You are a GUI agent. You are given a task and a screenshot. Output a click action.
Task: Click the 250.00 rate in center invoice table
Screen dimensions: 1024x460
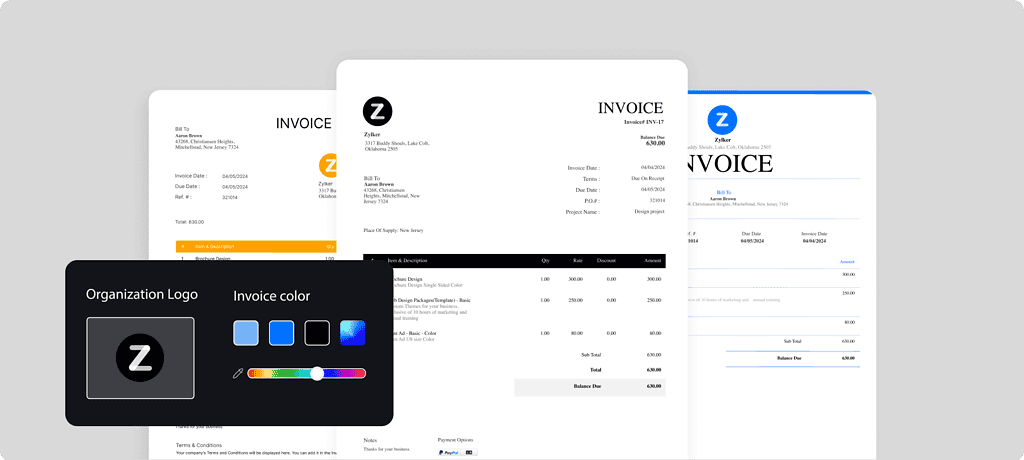click(574, 301)
